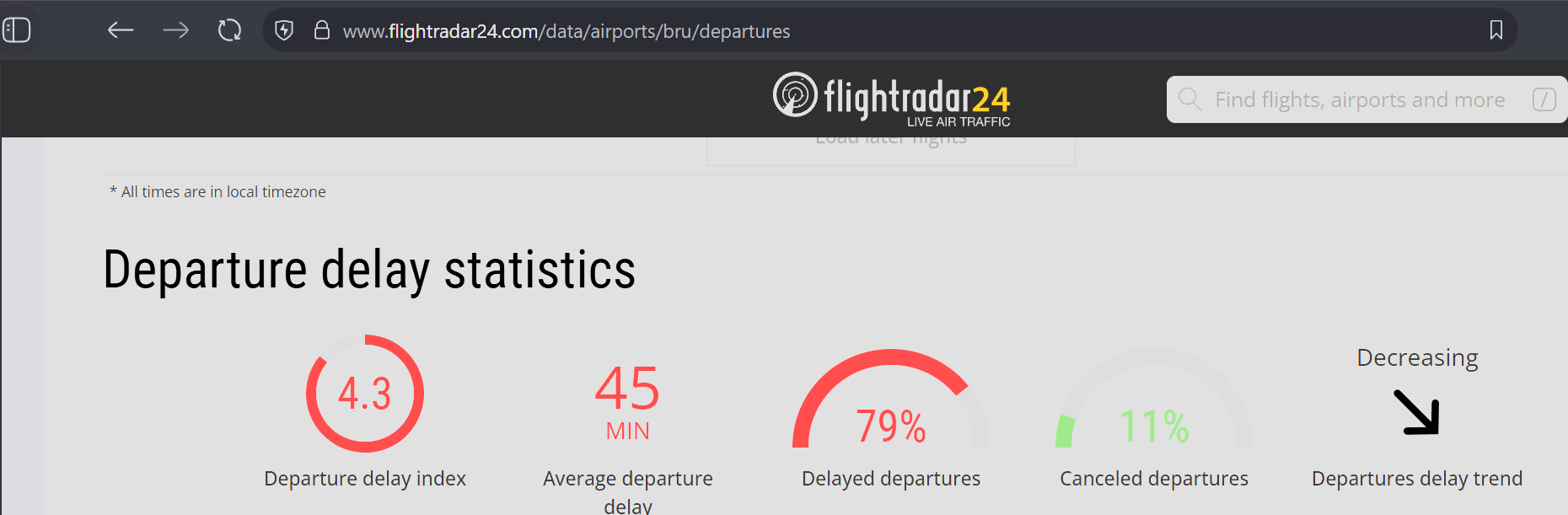Click the browser address bar URL
1568x515 pixels.
pos(567,31)
